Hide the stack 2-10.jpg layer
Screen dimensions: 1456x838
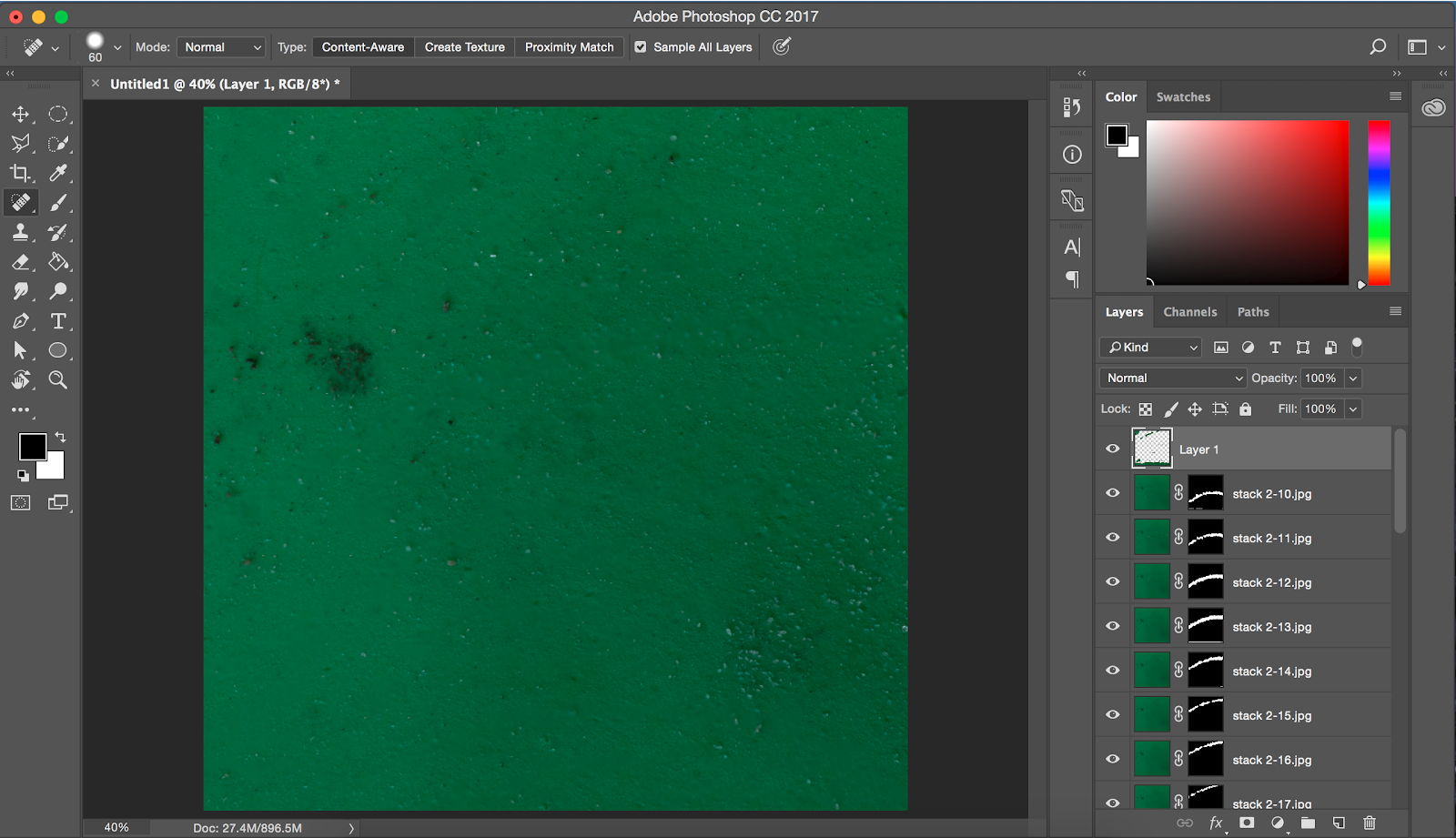[1113, 493]
